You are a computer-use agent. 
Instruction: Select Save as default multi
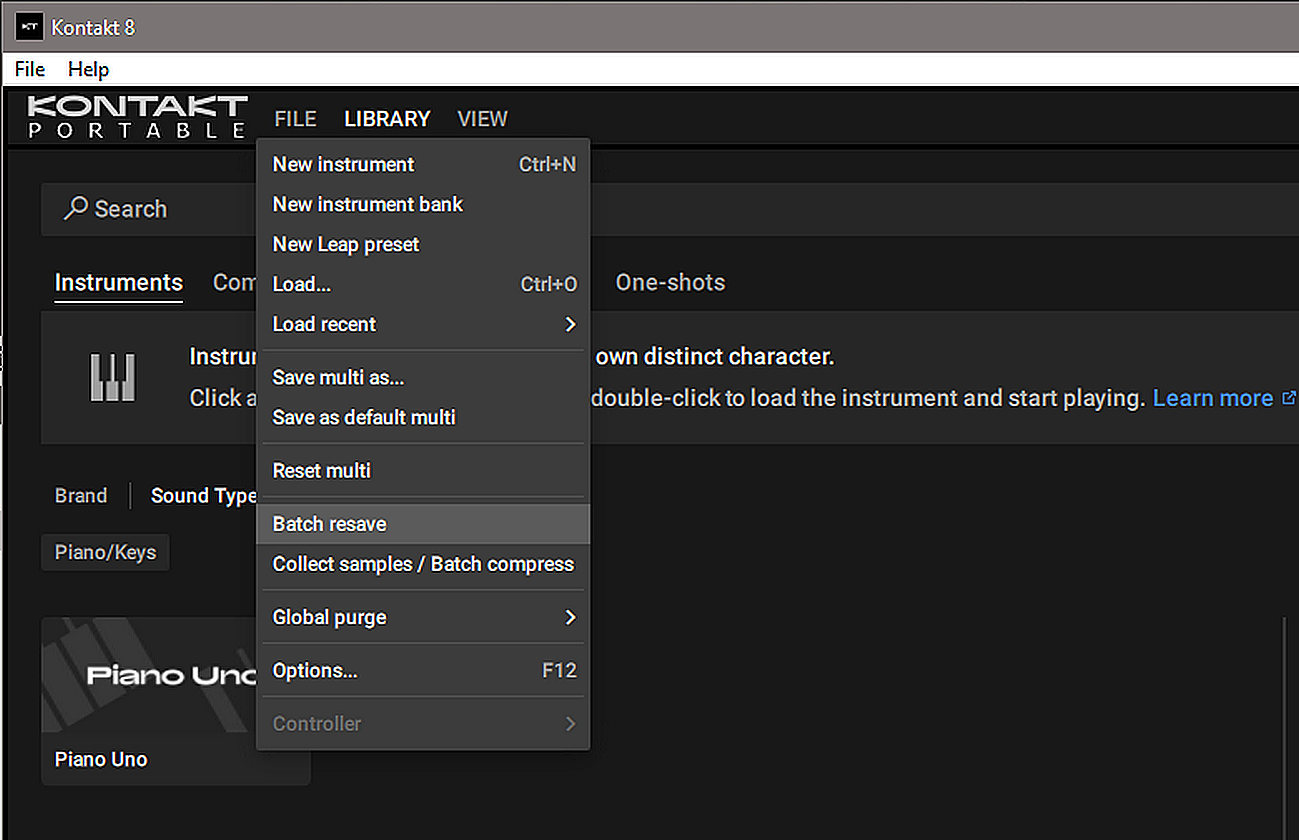(x=424, y=417)
